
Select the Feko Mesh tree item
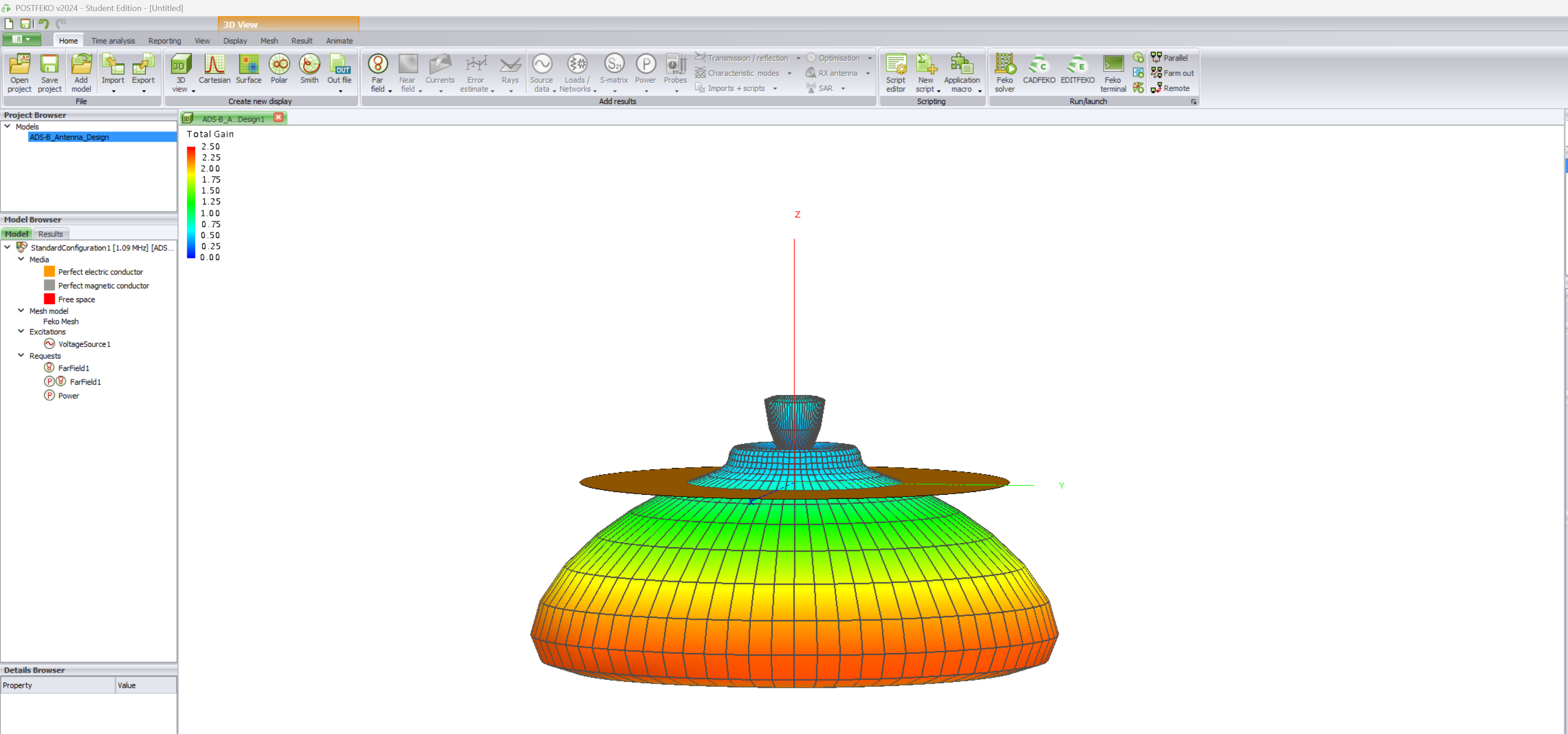coord(61,321)
